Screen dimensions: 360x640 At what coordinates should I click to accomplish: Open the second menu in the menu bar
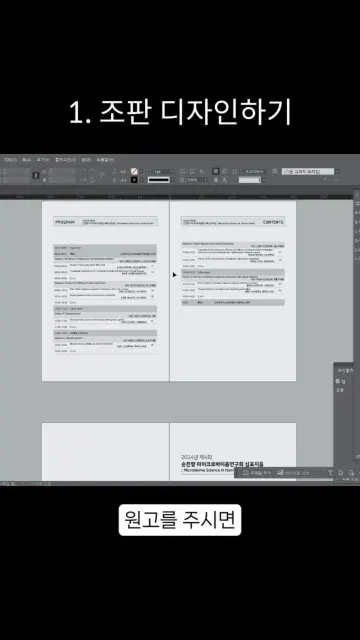(x=27, y=160)
